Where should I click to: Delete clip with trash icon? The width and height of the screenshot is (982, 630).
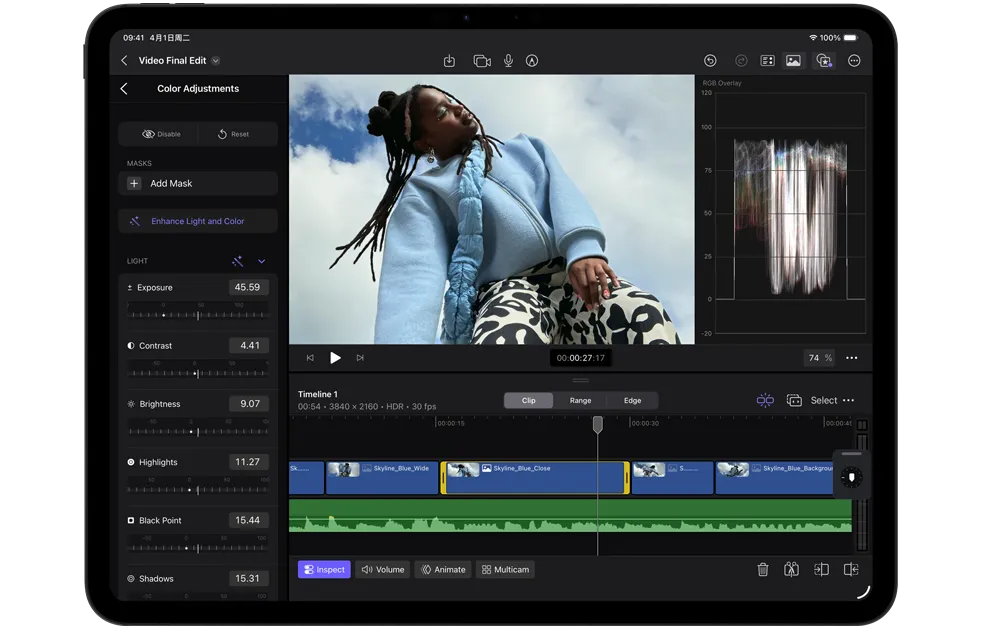click(763, 570)
